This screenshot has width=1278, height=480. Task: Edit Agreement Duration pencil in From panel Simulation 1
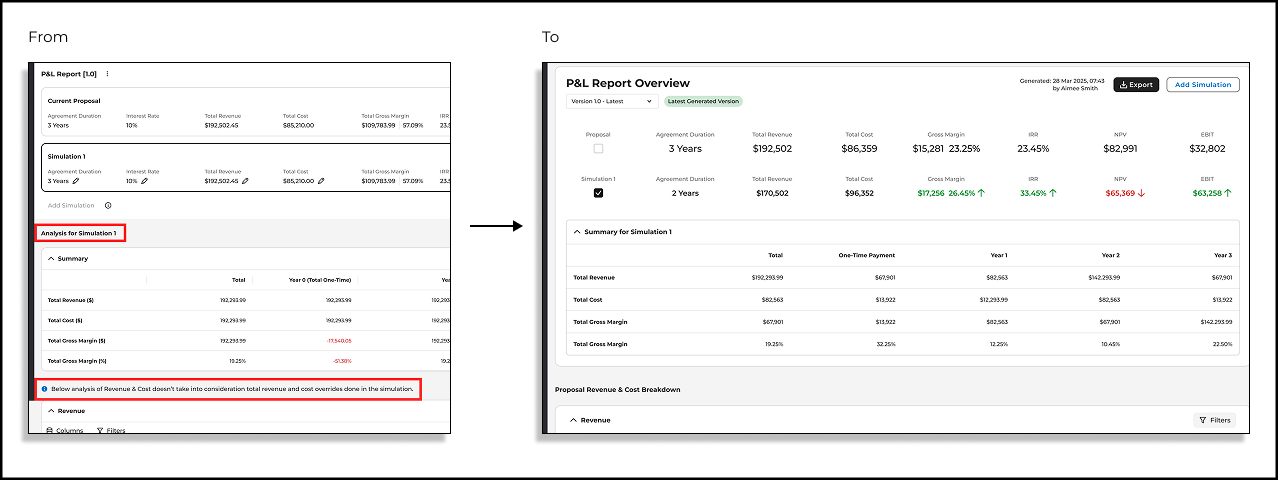(x=76, y=181)
